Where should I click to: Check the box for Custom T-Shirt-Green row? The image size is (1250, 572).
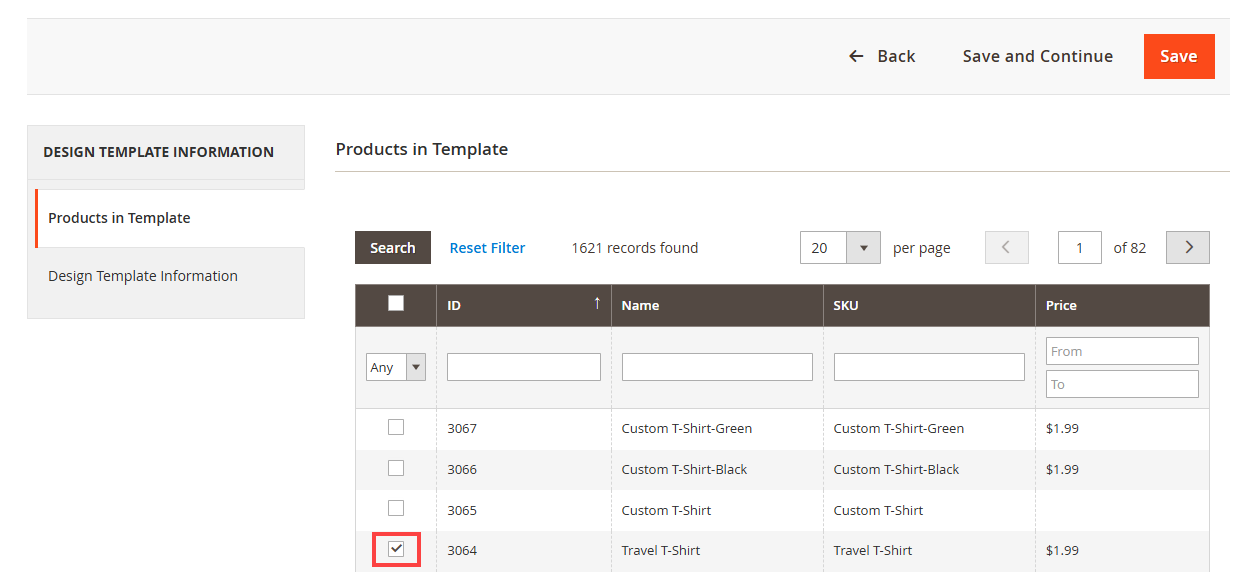coord(396,428)
